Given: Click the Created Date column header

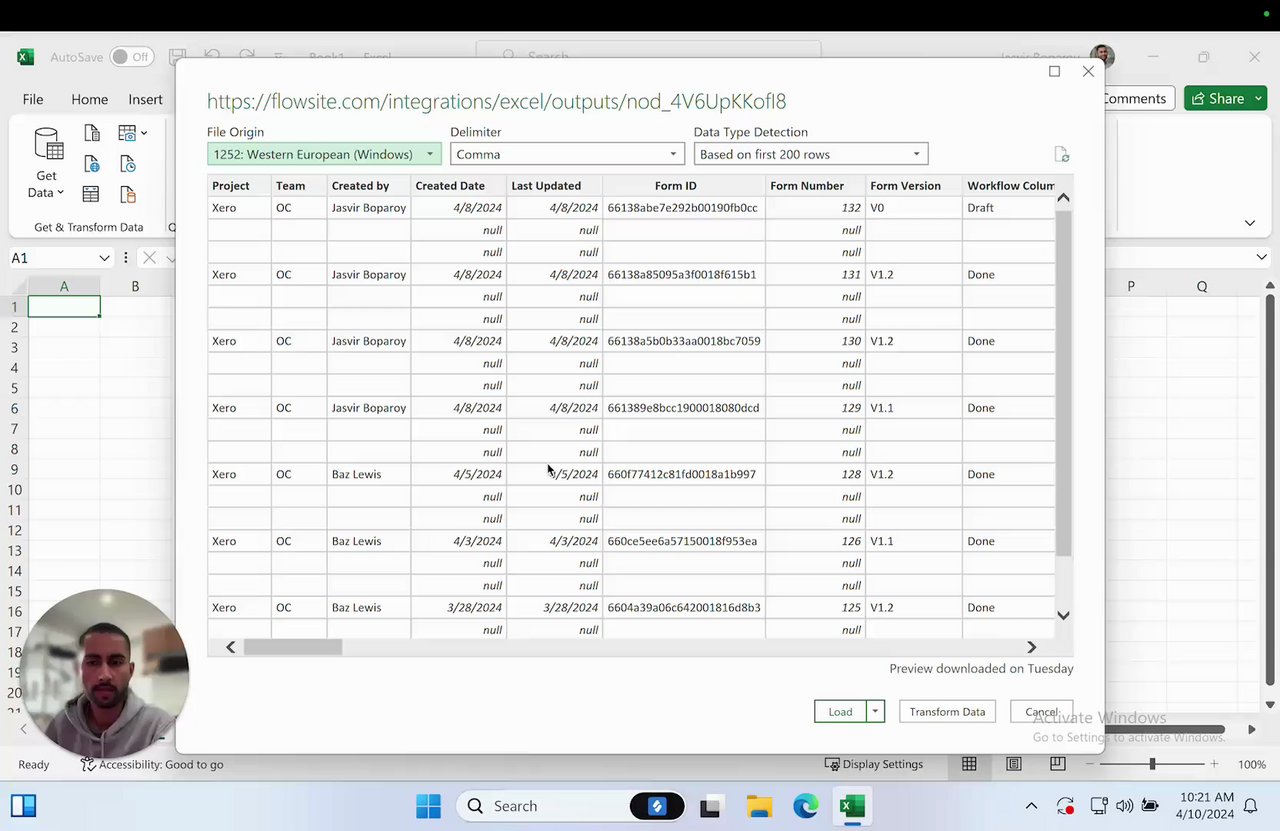Looking at the screenshot, I should coord(458,186).
